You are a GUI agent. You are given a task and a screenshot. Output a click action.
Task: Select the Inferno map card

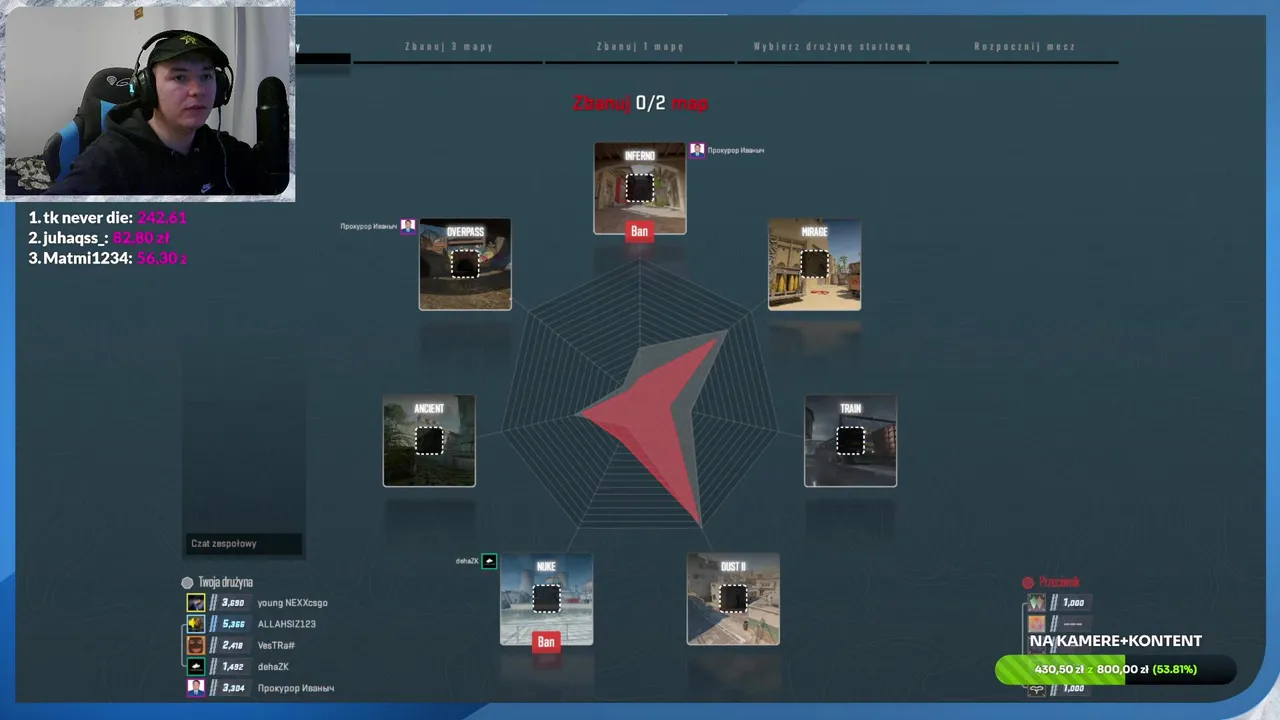pos(640,188)
